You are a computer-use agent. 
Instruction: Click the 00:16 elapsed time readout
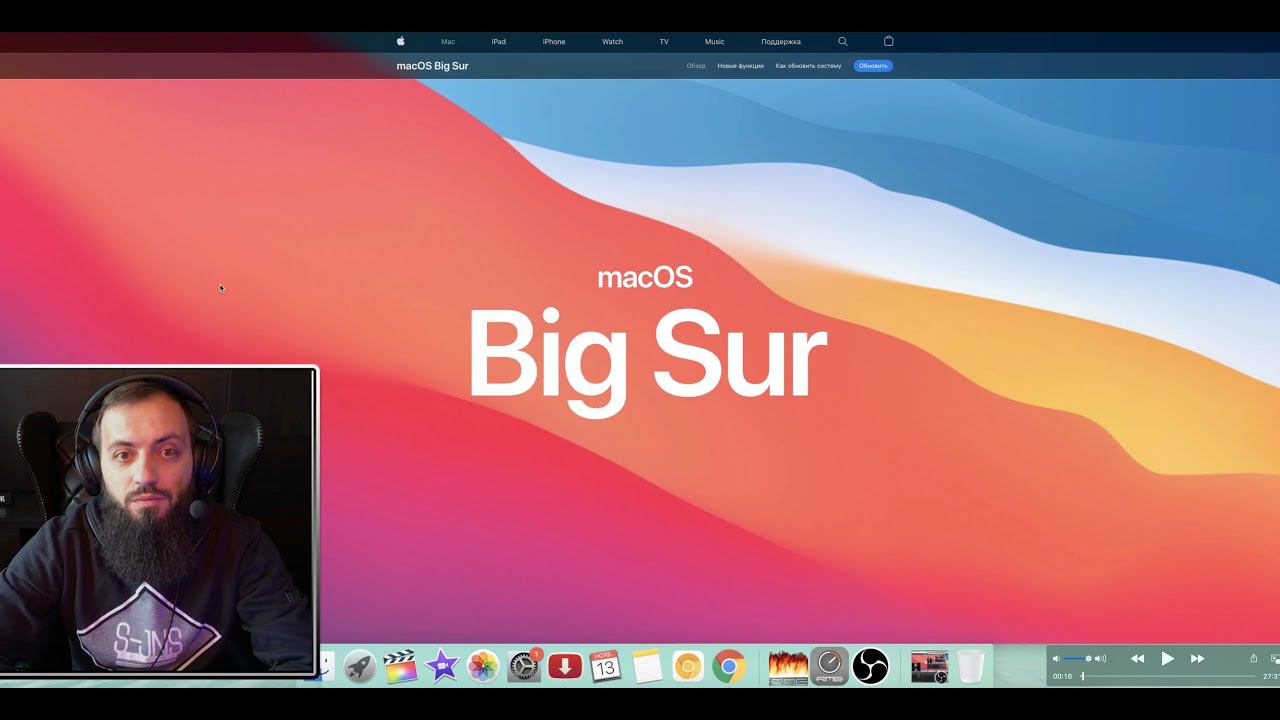1062,677
